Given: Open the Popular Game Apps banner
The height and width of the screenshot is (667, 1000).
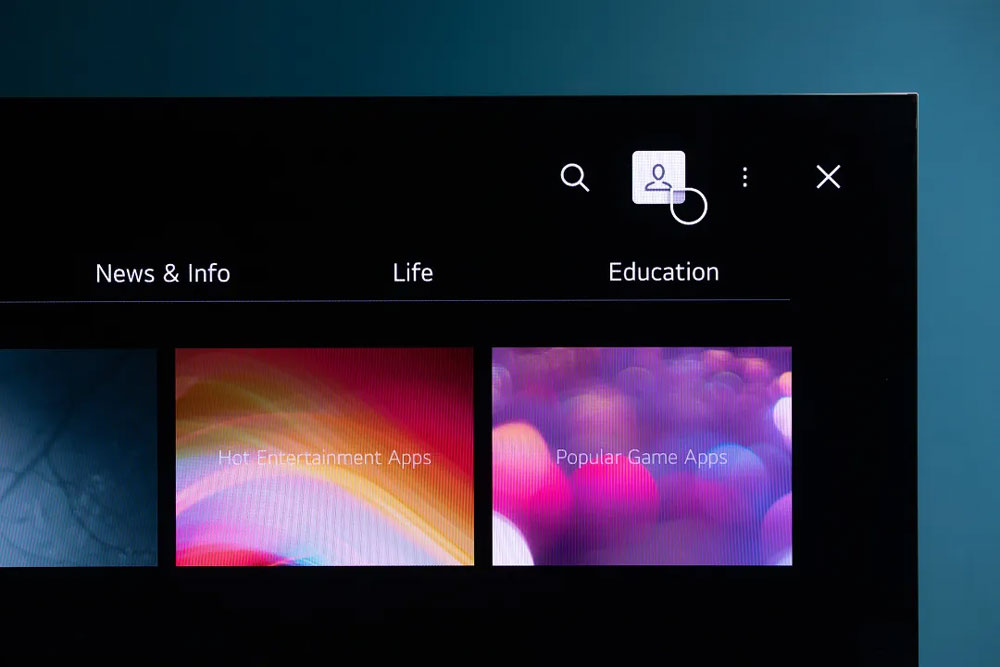Looking at the screenshot, I should (641, 456).
